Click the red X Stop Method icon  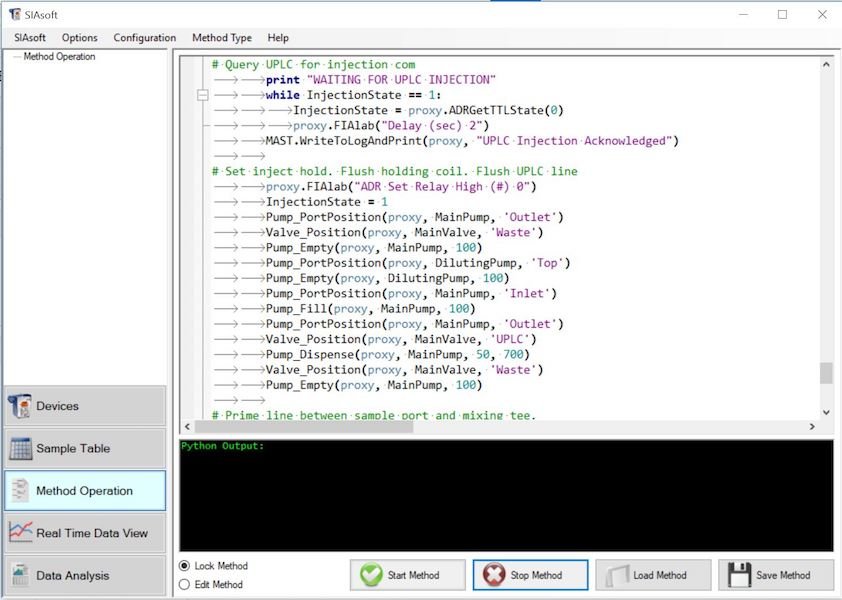(494, 575)
